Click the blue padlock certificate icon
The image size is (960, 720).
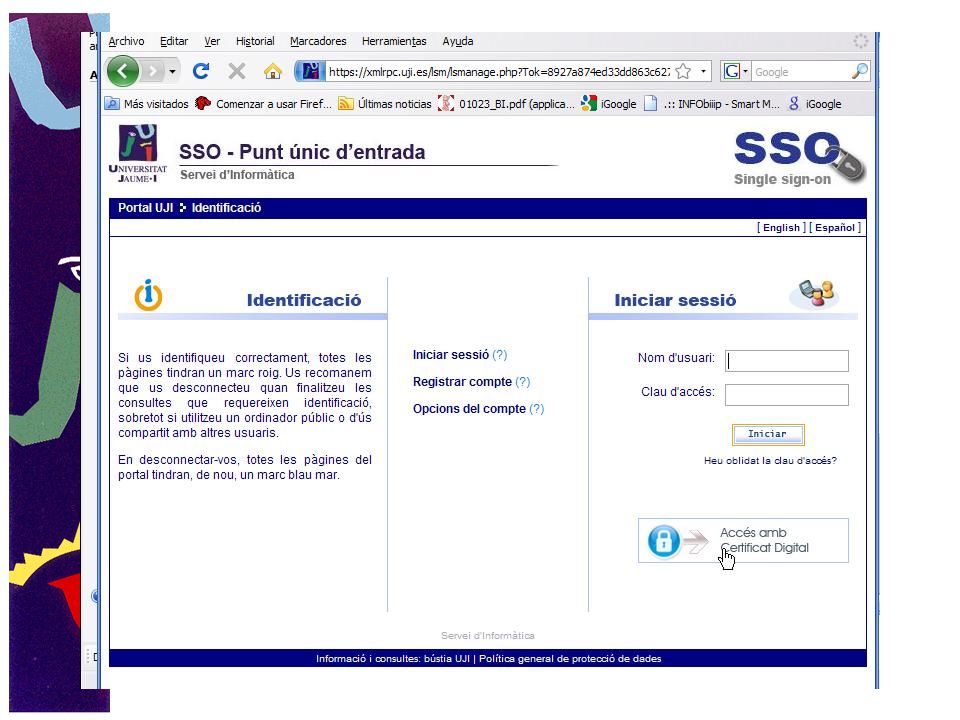coord(664,541)
